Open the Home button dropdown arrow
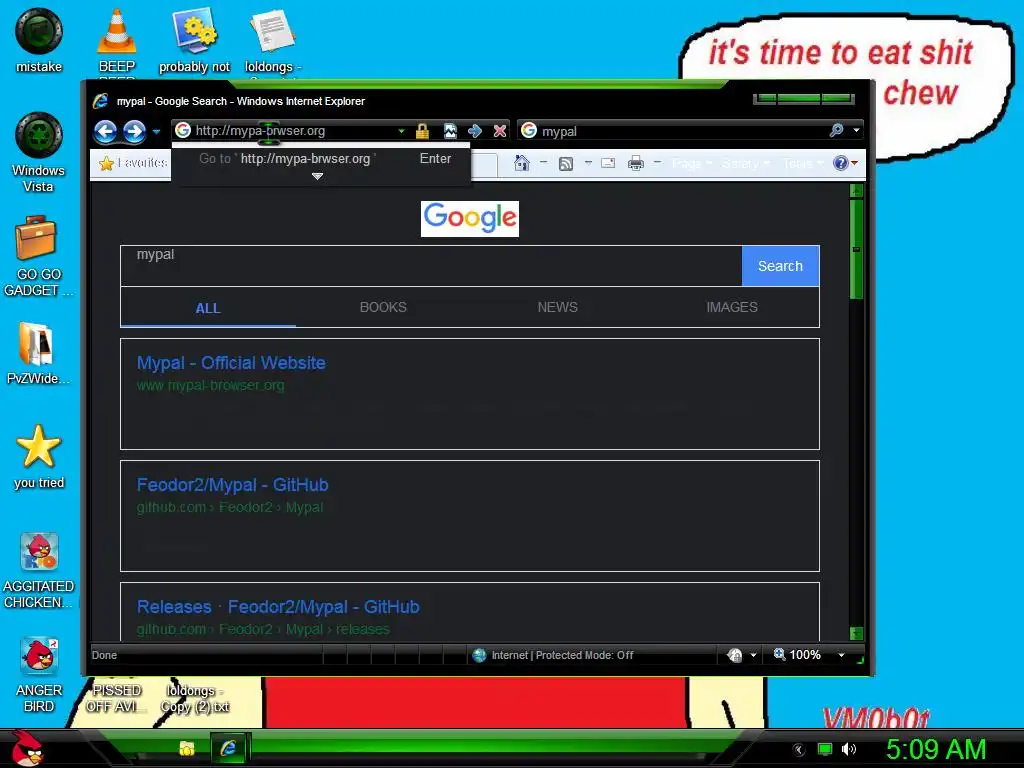Image resolution: width=1024 pixels, height=768 pixels. (x=543, y=163)
